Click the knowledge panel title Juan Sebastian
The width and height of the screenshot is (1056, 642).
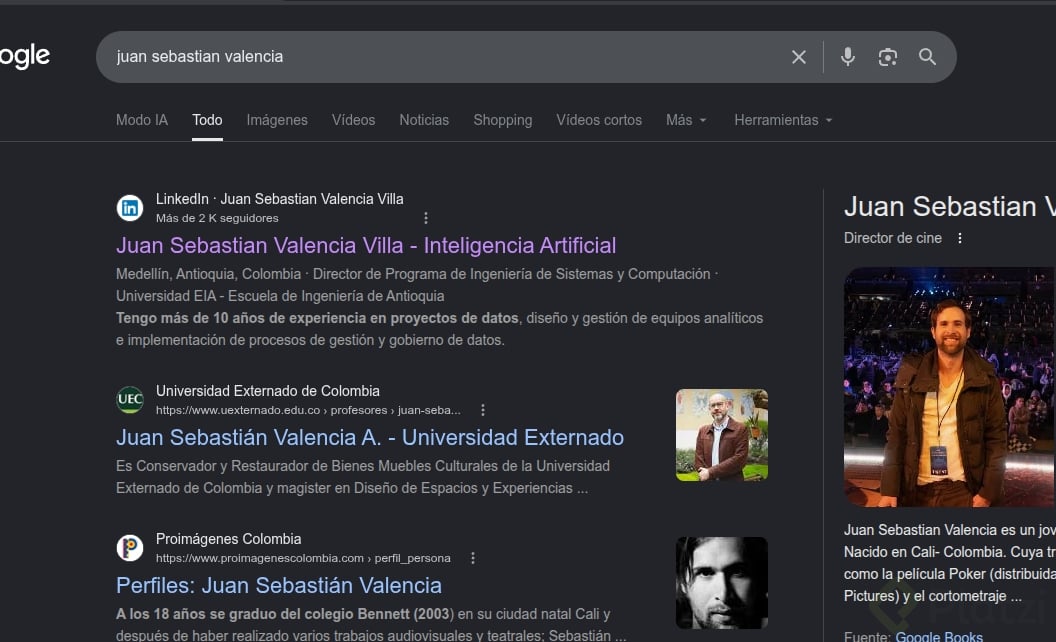[x=950, y=206]
